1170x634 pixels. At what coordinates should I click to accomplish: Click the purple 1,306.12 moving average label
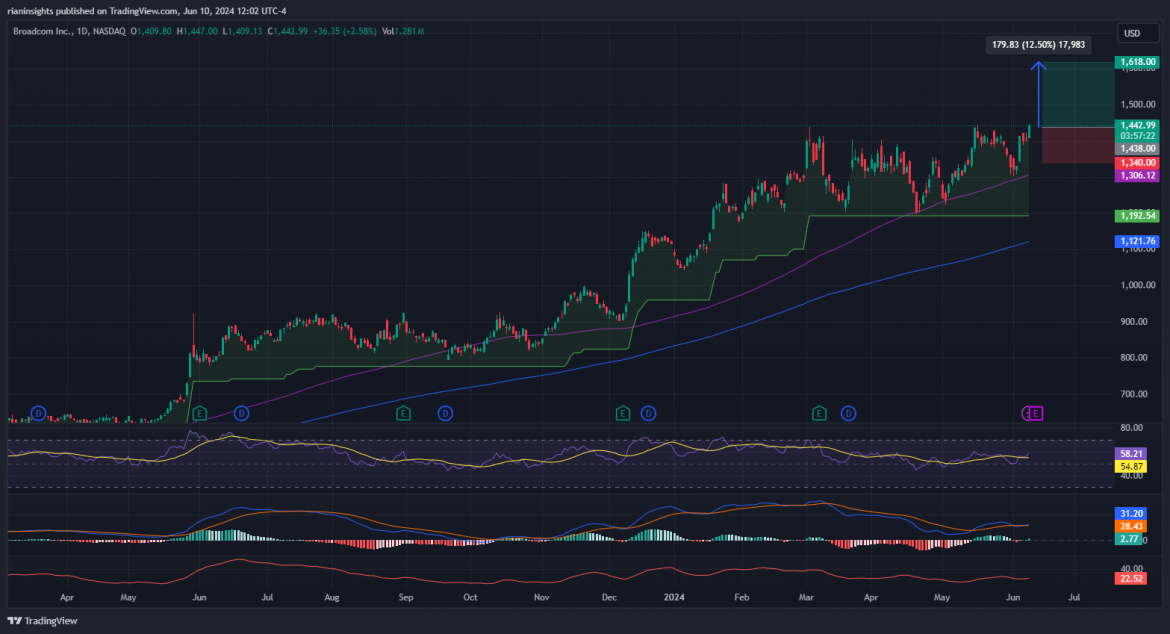click(1138, 175)
